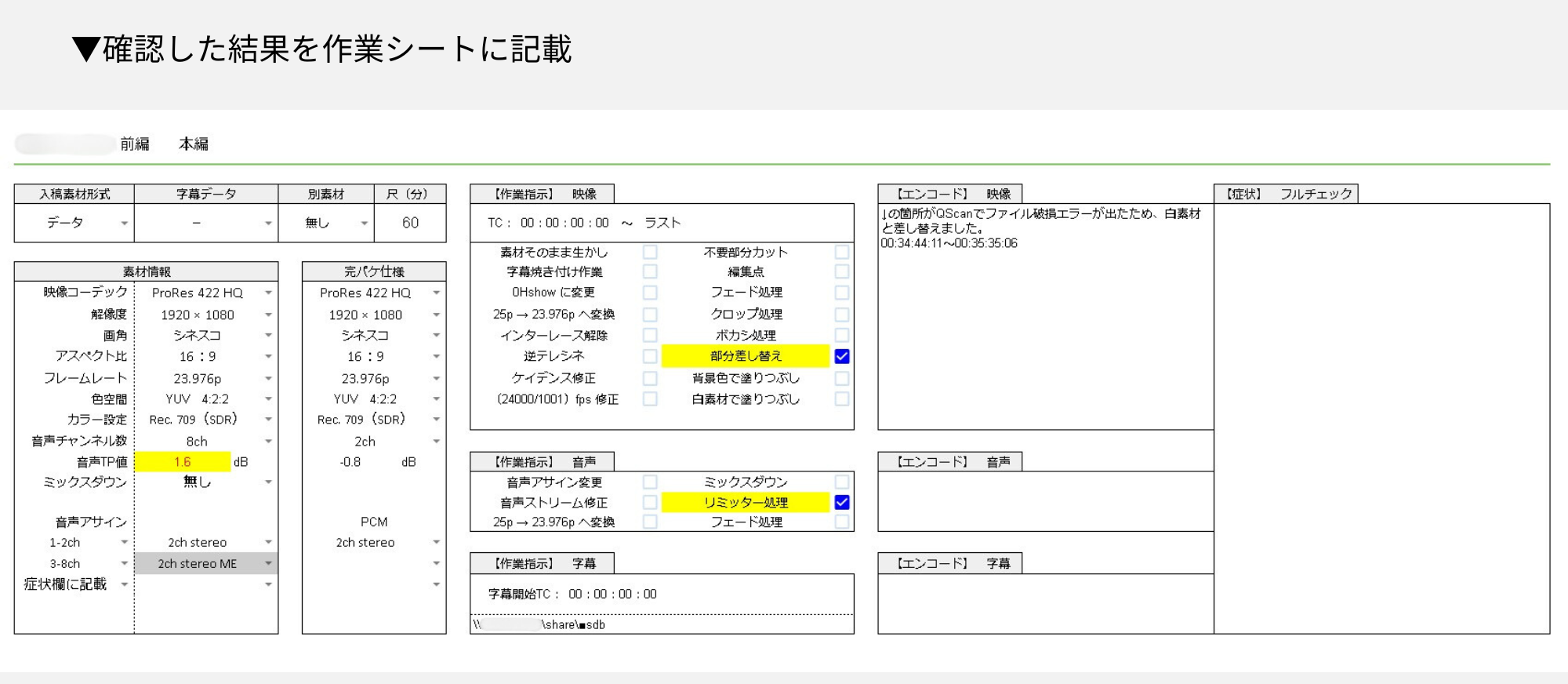The image size is (1568, 684).
Task: Click the 完パケ仕様 -0.8 dB value
Action: point(350,462)
